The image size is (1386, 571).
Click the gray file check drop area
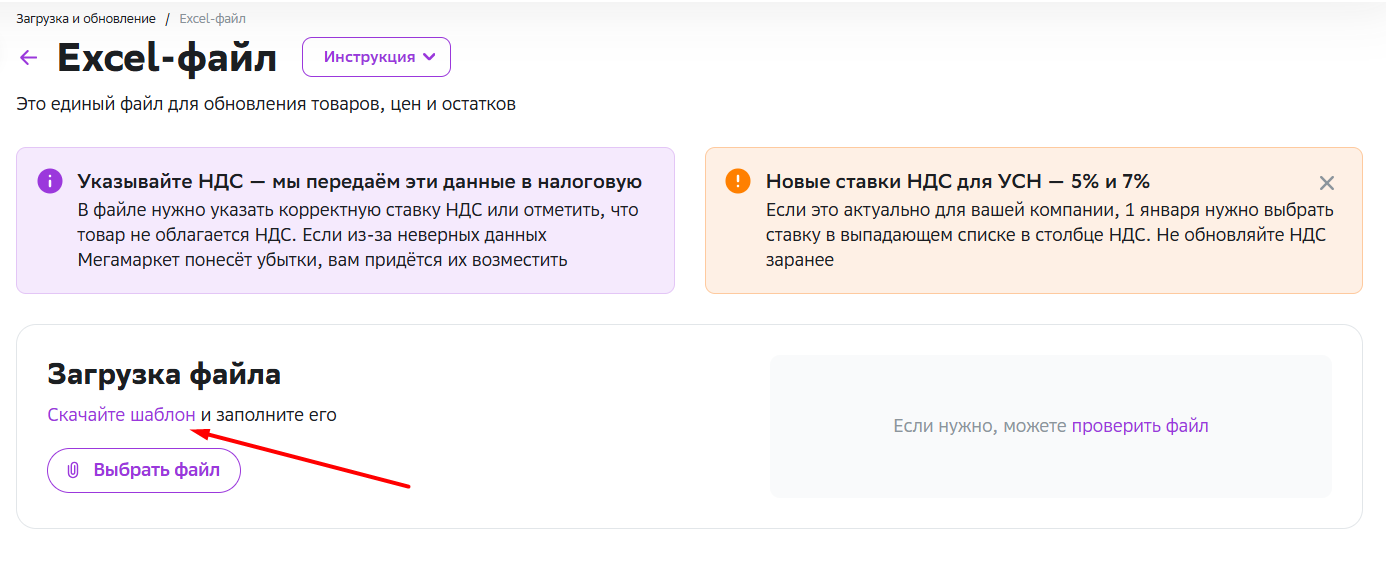click(1051, 426)
